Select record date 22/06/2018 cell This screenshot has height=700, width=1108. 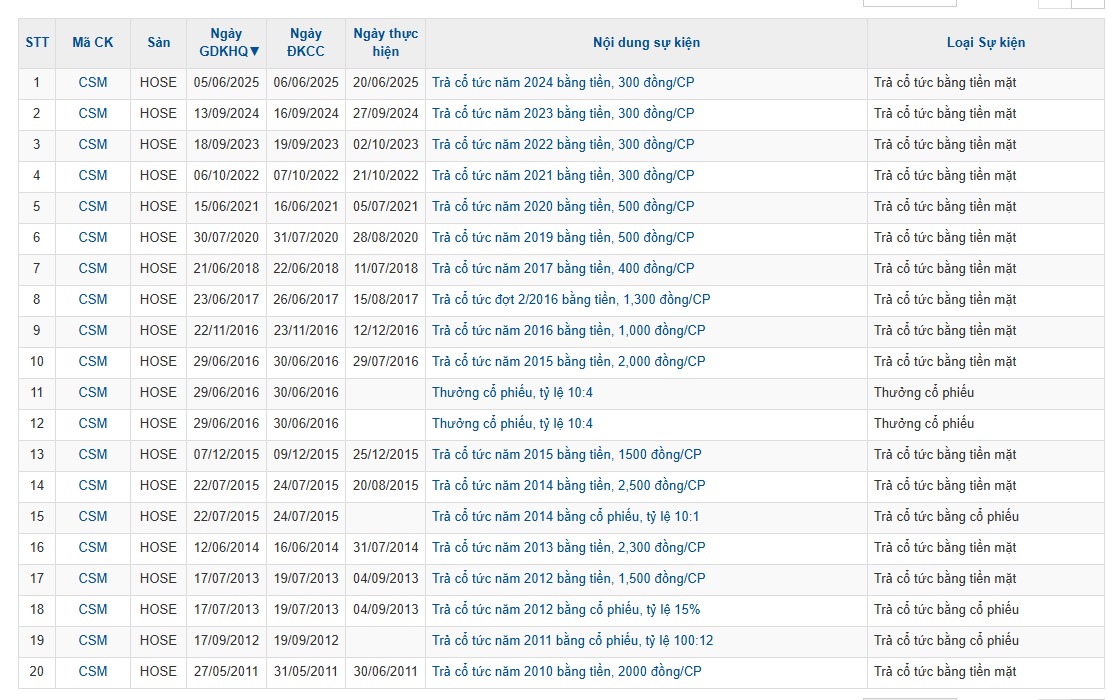coord(306,269)
